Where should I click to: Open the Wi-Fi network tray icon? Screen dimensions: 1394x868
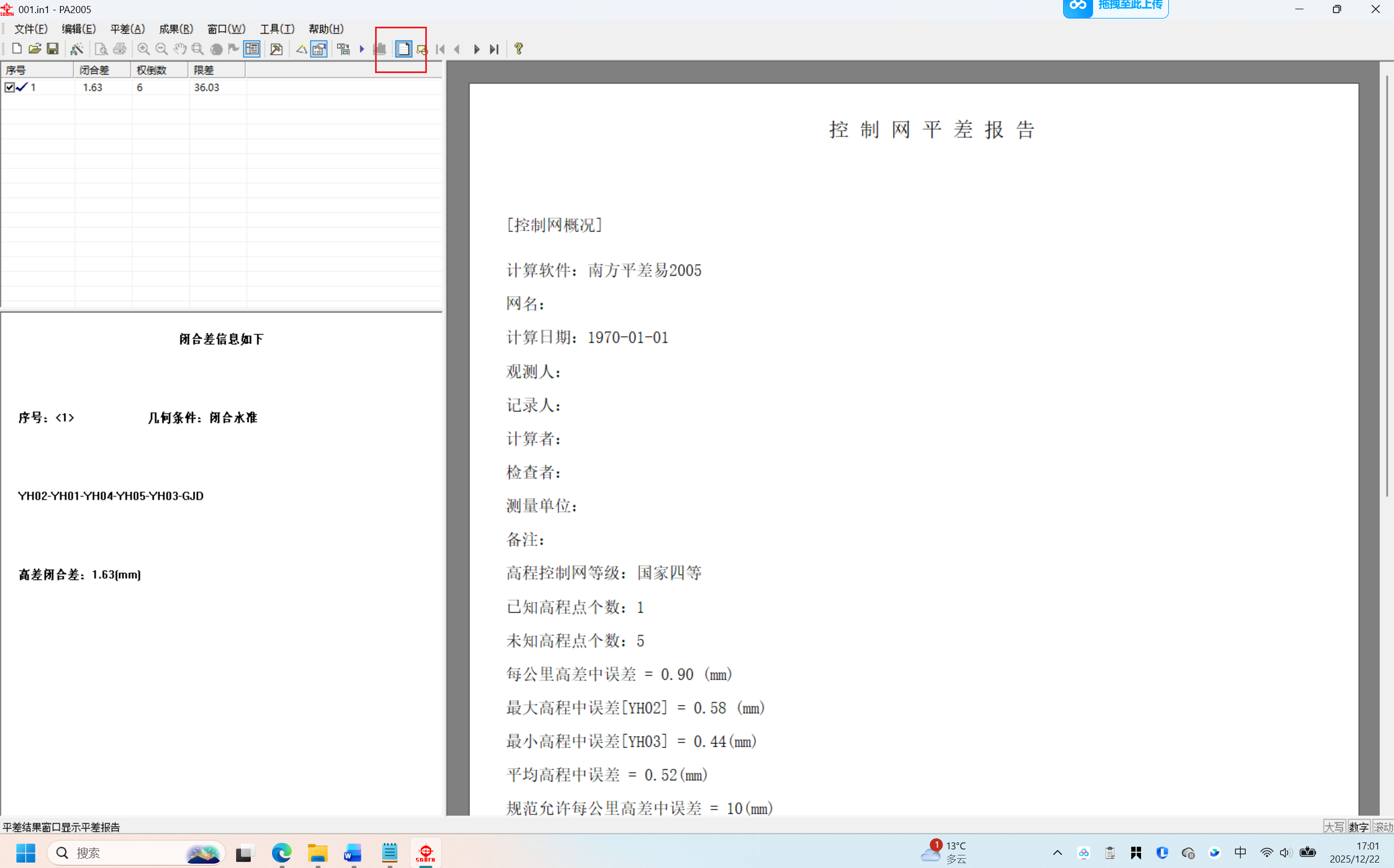pos(1266,853)
